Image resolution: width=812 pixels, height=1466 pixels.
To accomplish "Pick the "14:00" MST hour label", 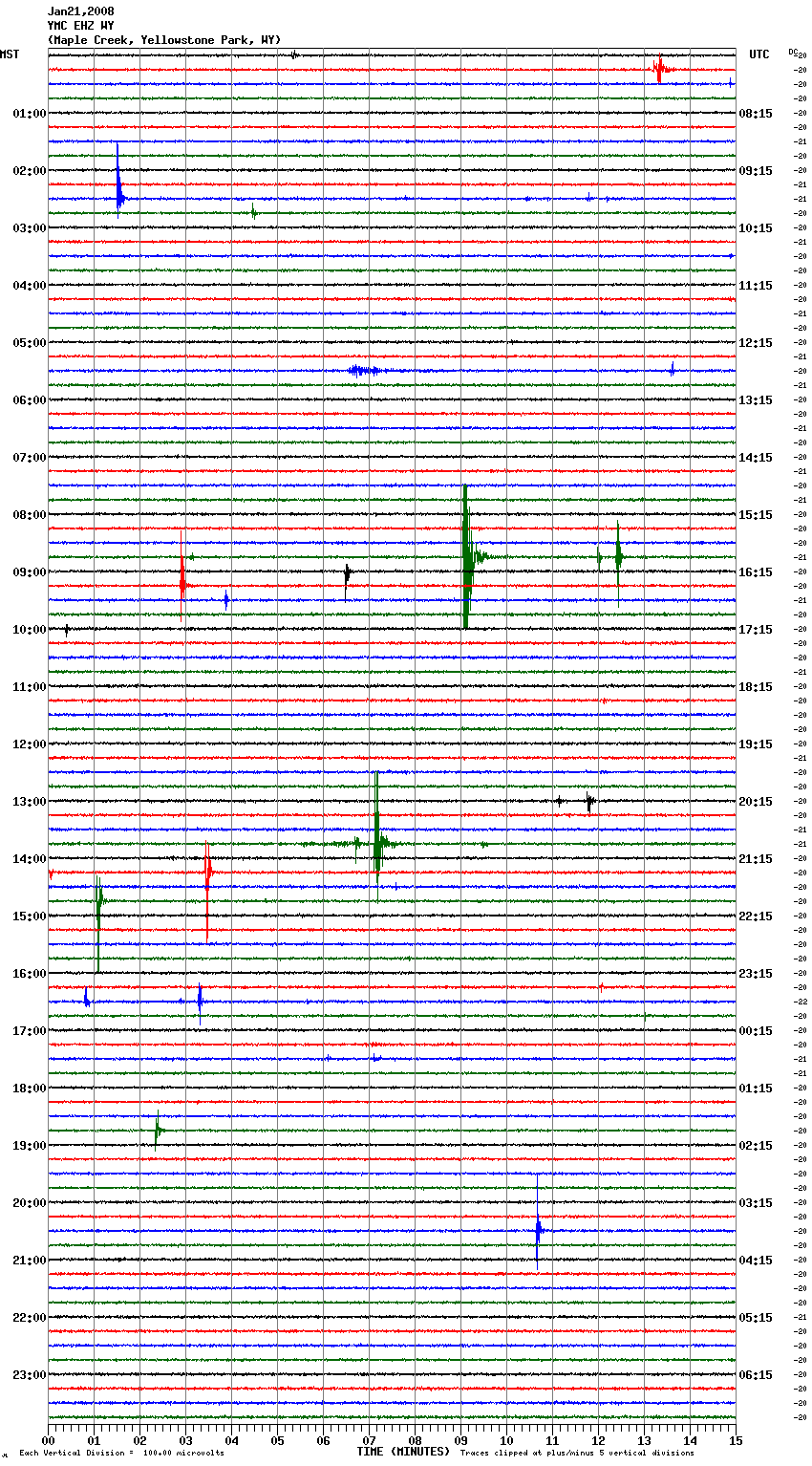I will click(30, 859).
